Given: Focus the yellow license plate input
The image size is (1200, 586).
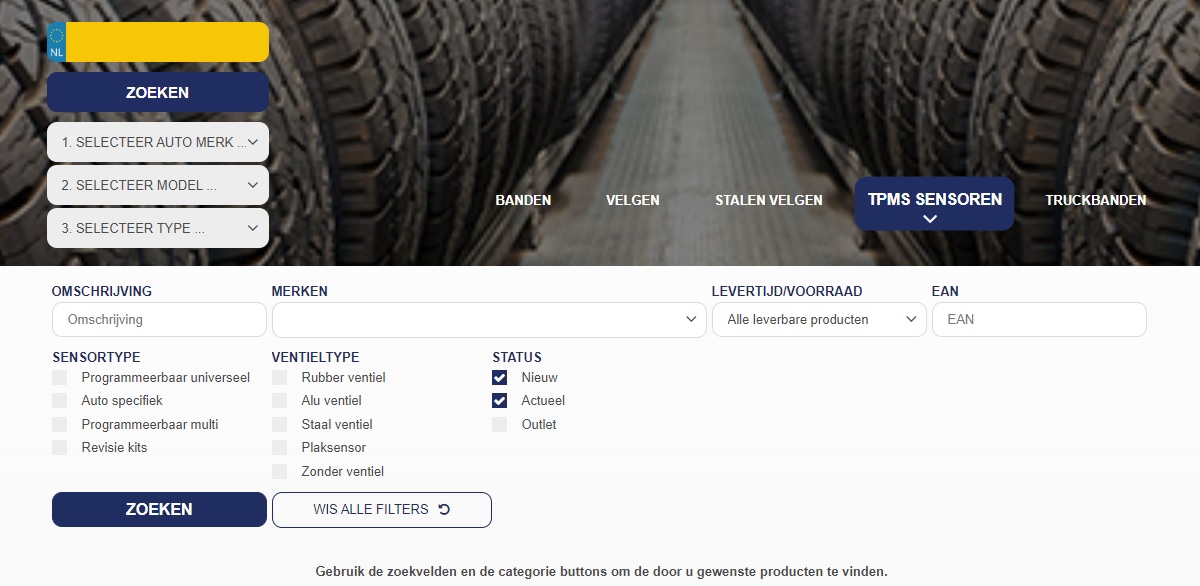Looking at the screenshot, I should point(167,42).
